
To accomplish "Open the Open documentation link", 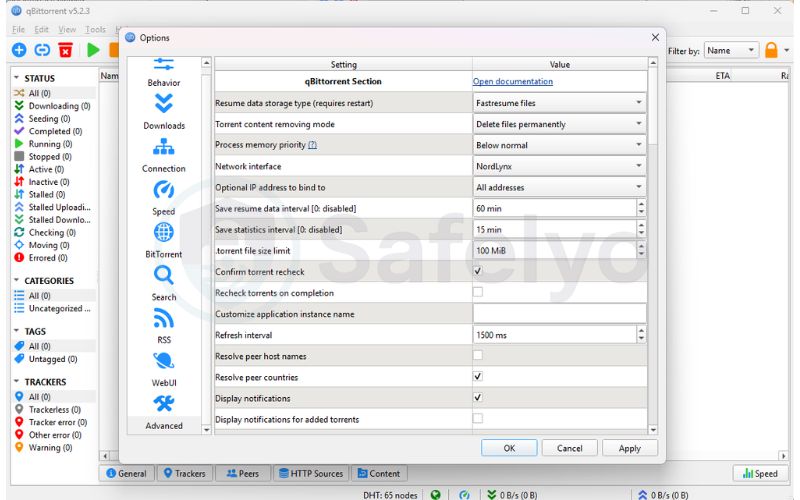I will (513, 82).
